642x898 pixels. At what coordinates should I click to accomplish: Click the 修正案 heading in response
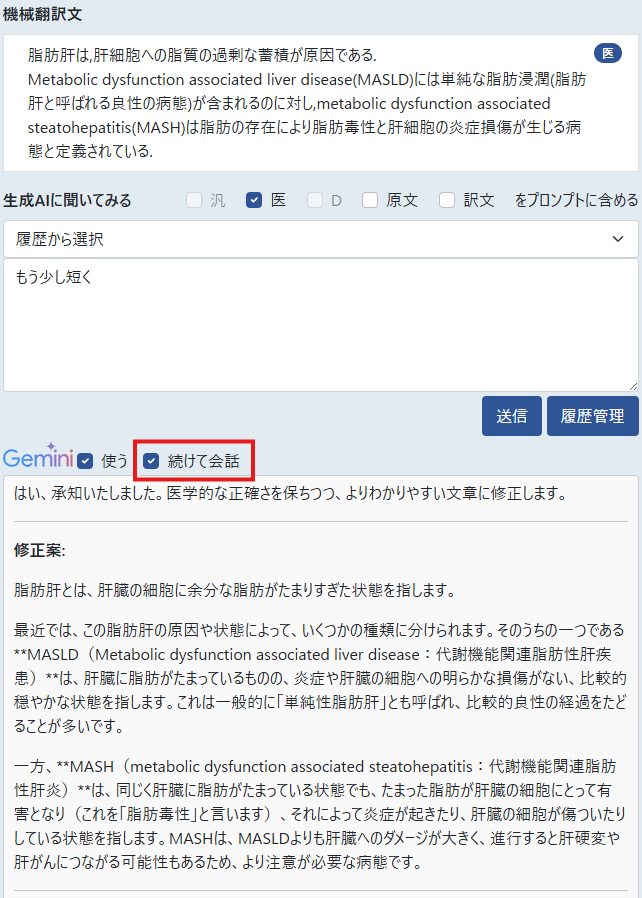click(x=40, y=551)
